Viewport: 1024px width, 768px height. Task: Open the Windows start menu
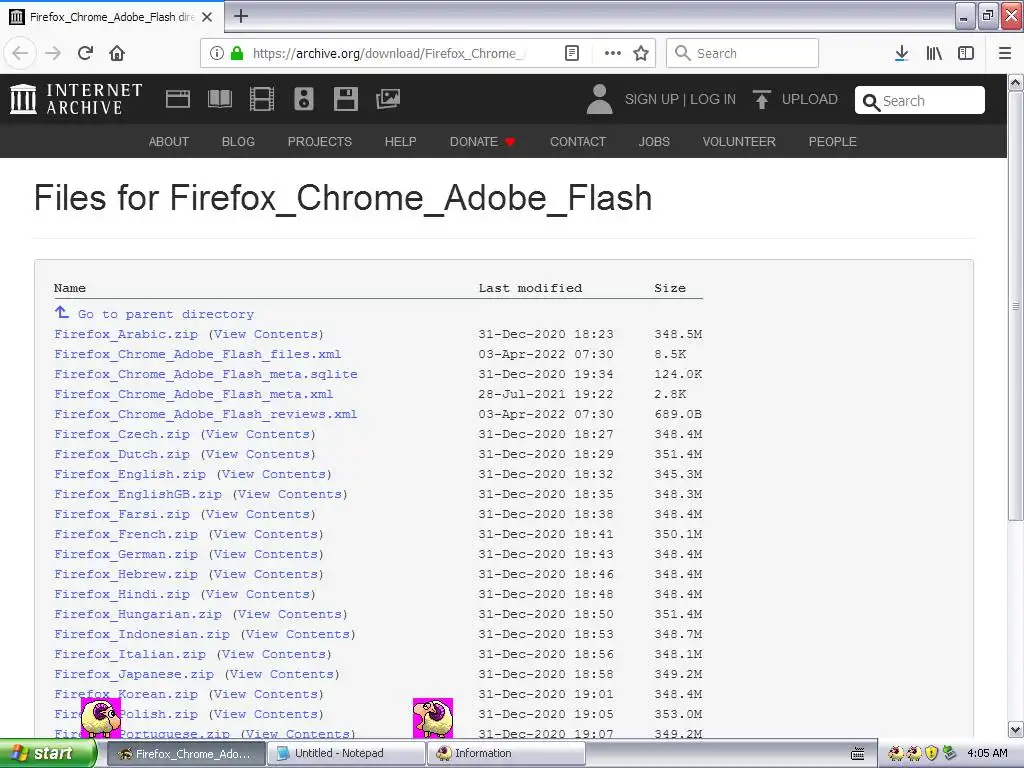click(49, 754)
